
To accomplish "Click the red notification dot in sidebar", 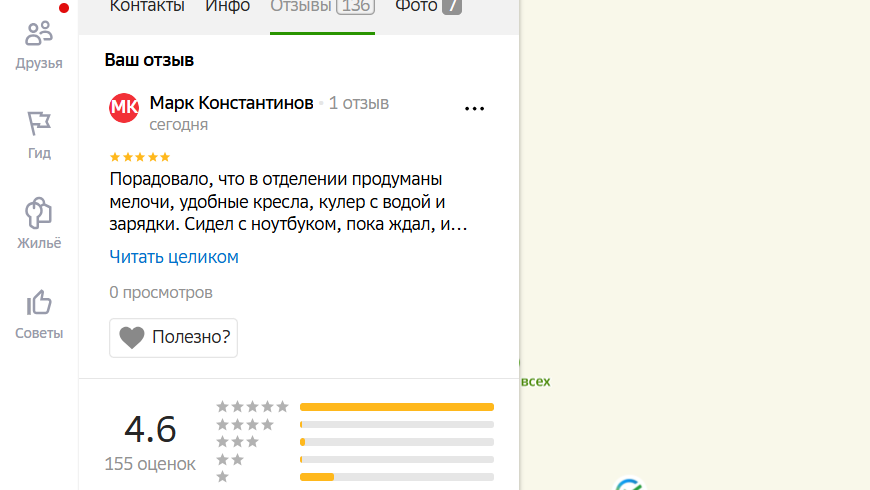I will click(64, 8).
